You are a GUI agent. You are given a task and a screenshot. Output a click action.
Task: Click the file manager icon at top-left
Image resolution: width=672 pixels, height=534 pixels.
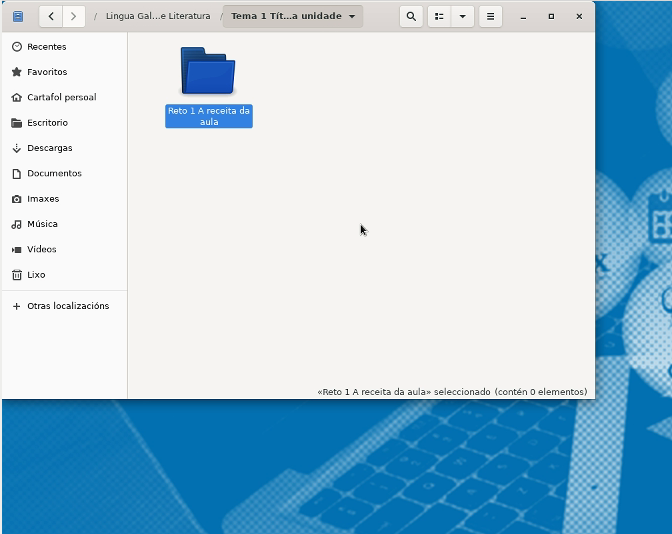point(17,16)
